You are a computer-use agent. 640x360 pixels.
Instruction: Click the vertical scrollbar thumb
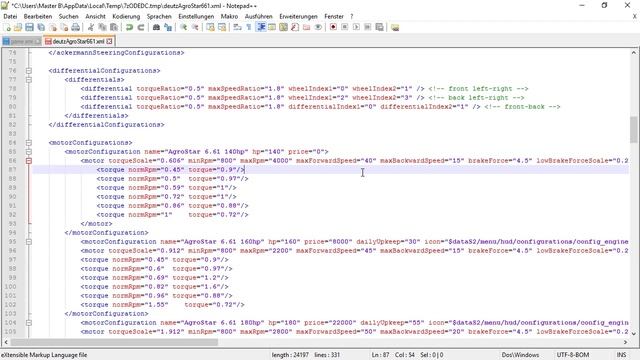633,130
